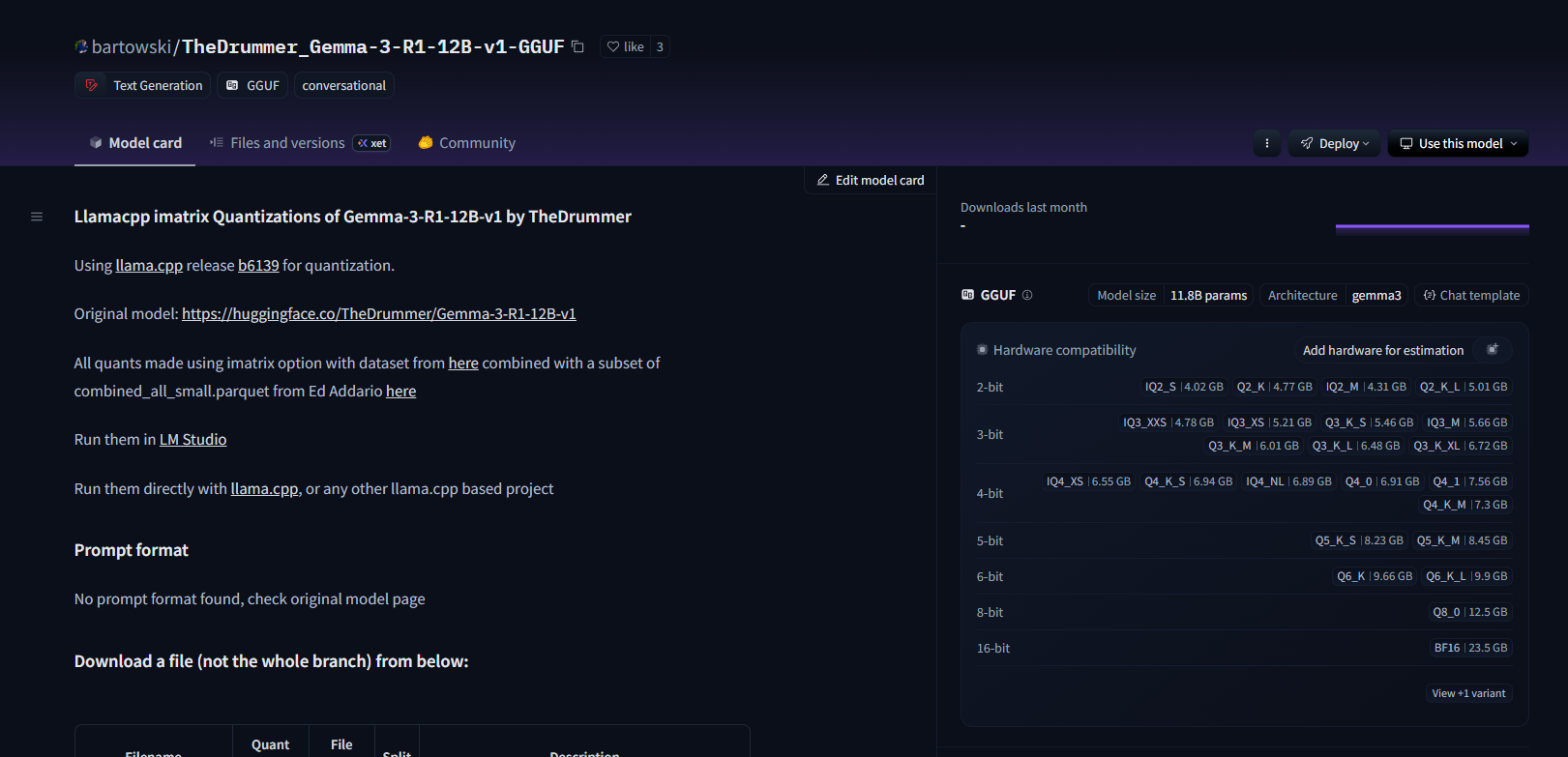Select the Q5_K_M 8.45 GB quant

click(x=1463, y=540)
